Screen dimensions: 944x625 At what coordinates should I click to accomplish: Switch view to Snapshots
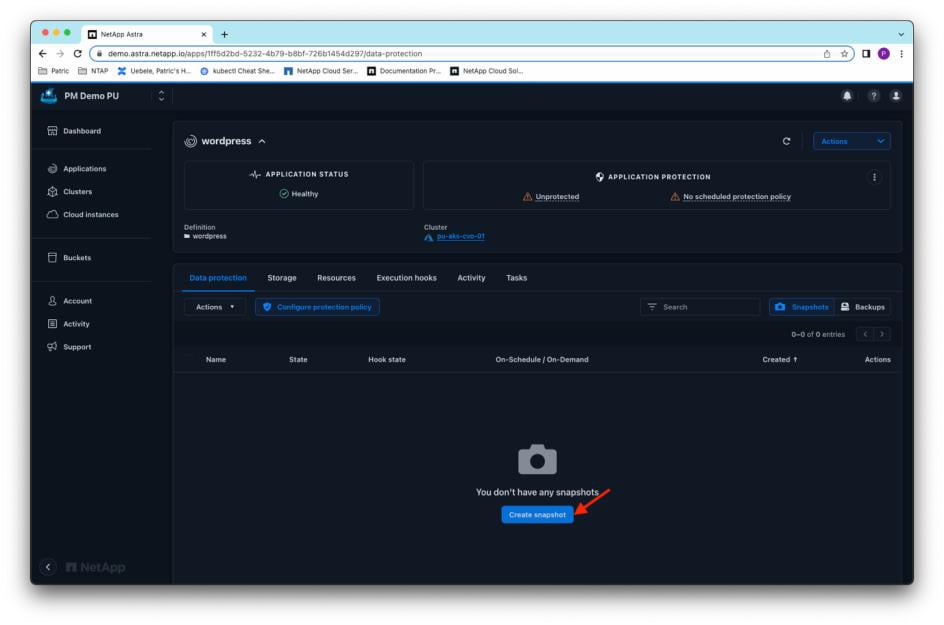pyautogui.click(x=802, y=307)
